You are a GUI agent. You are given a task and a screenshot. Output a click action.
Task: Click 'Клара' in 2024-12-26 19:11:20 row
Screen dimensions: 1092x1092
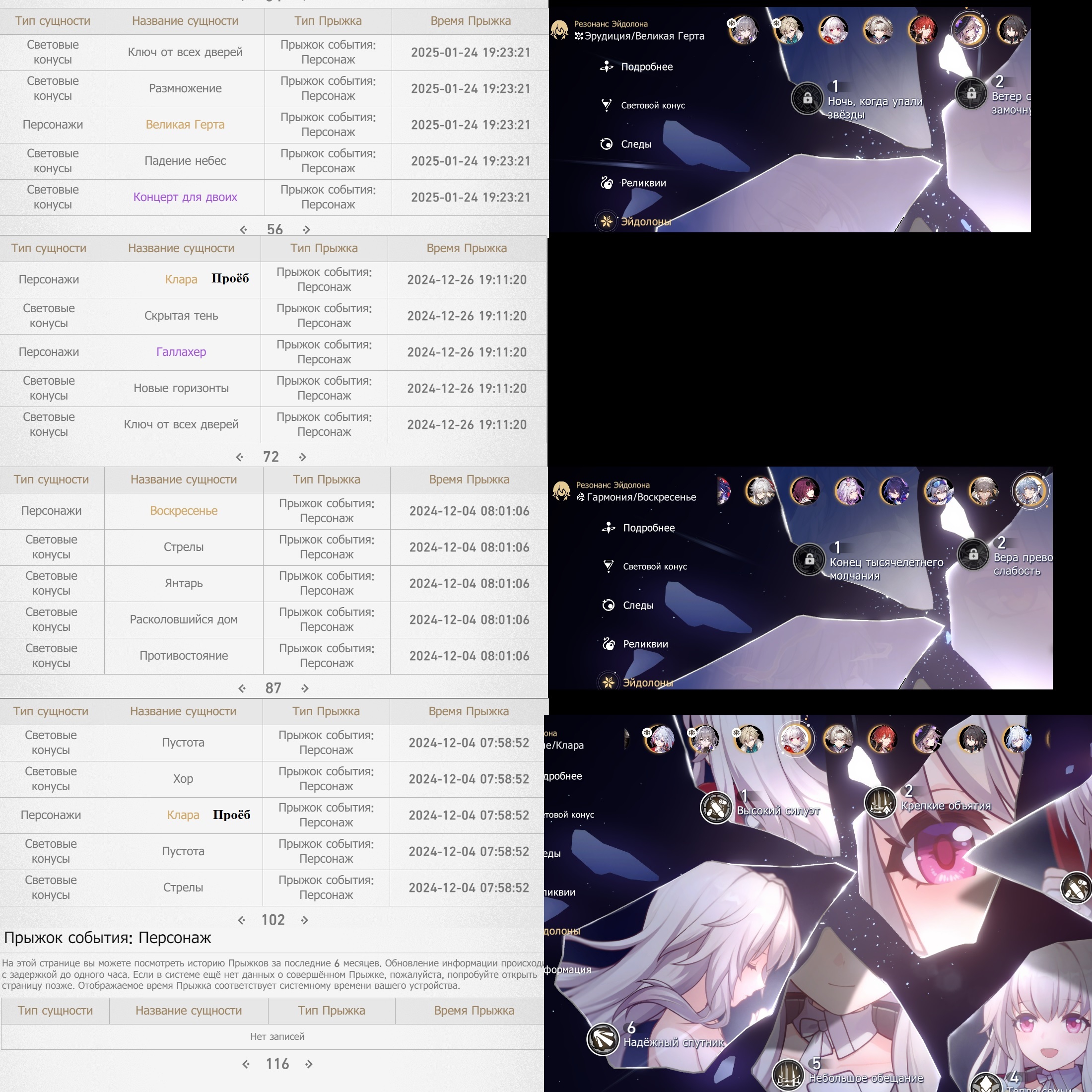(181, 279)
